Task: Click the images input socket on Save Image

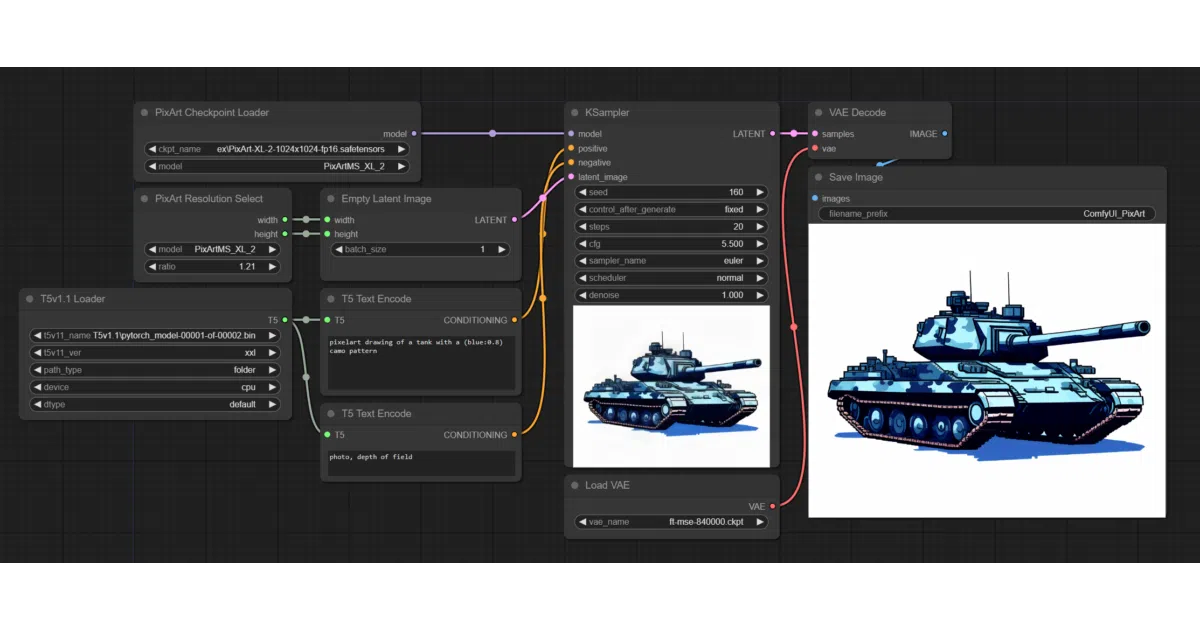Action: [x=814, y=198]
